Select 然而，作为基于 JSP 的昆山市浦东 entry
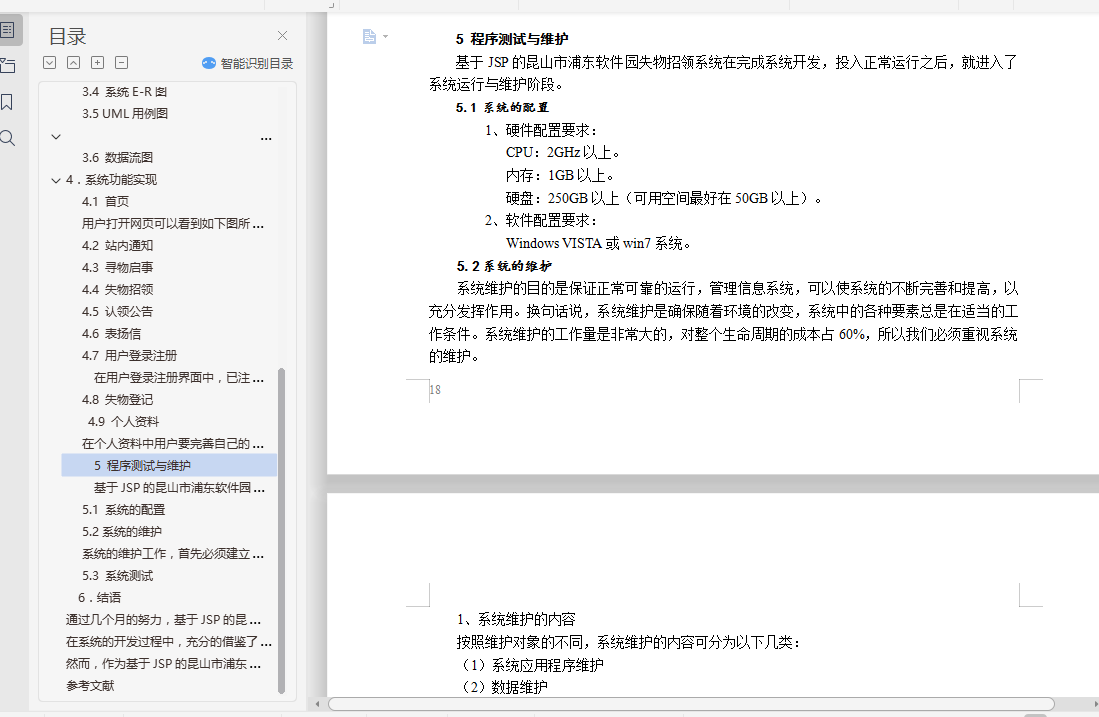 (x=163, y=664)
